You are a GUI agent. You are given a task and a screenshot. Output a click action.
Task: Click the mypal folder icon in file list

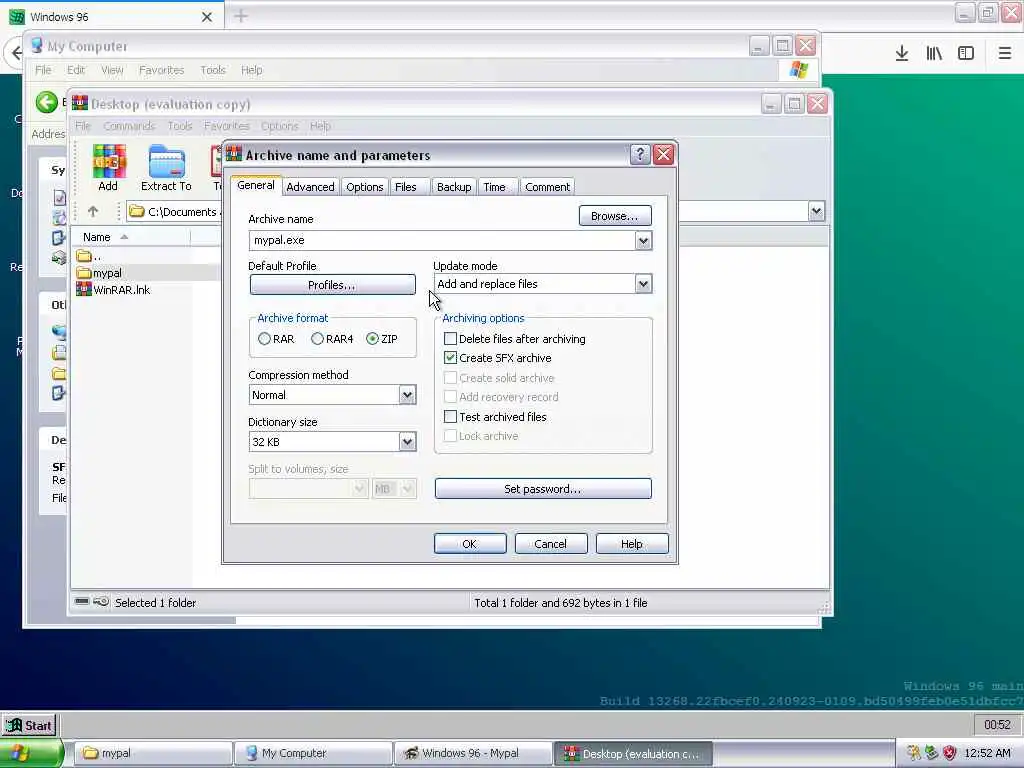click(84, 273)
